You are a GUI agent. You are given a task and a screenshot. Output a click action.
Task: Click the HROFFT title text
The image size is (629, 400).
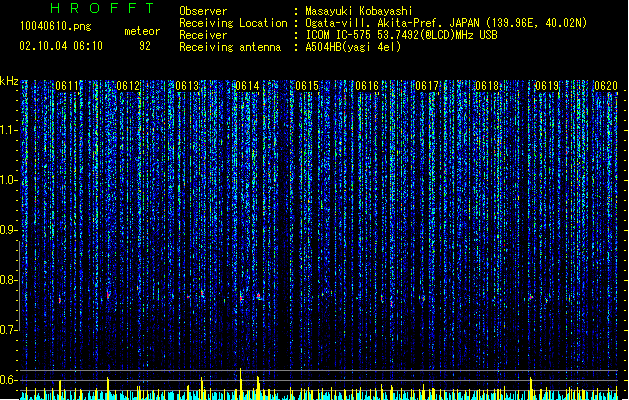(103, 8)
